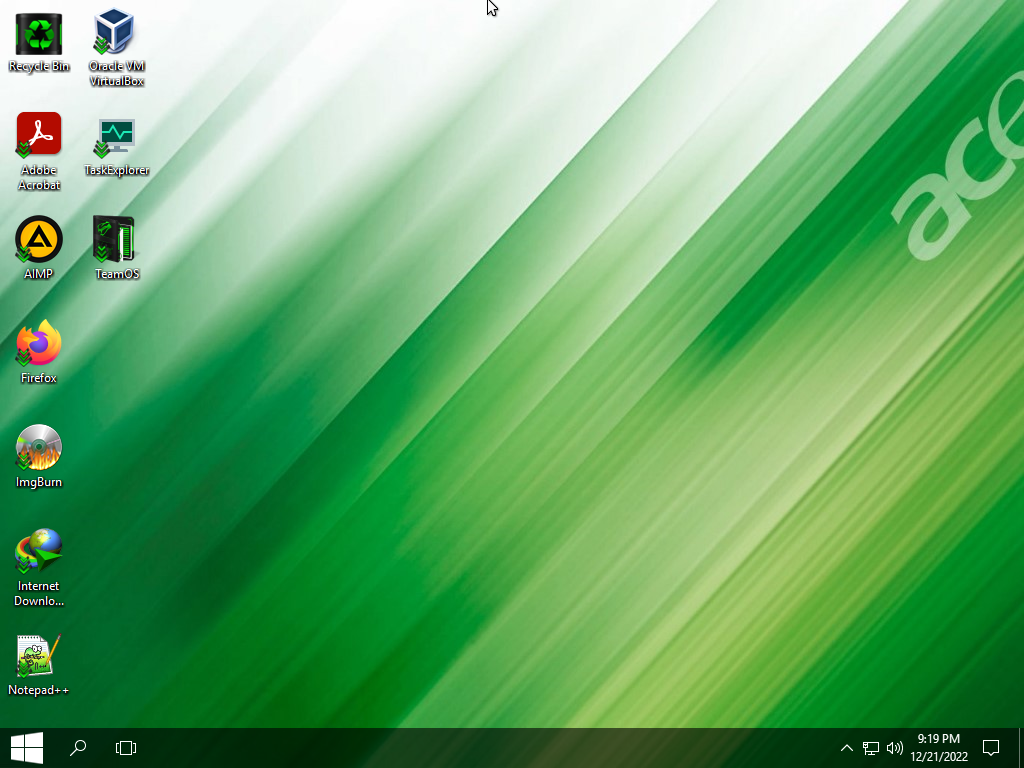Select the AIMP player shortcut
Image resolution: width=1024 pixels, height=768 pixels.
click(39, 248)
